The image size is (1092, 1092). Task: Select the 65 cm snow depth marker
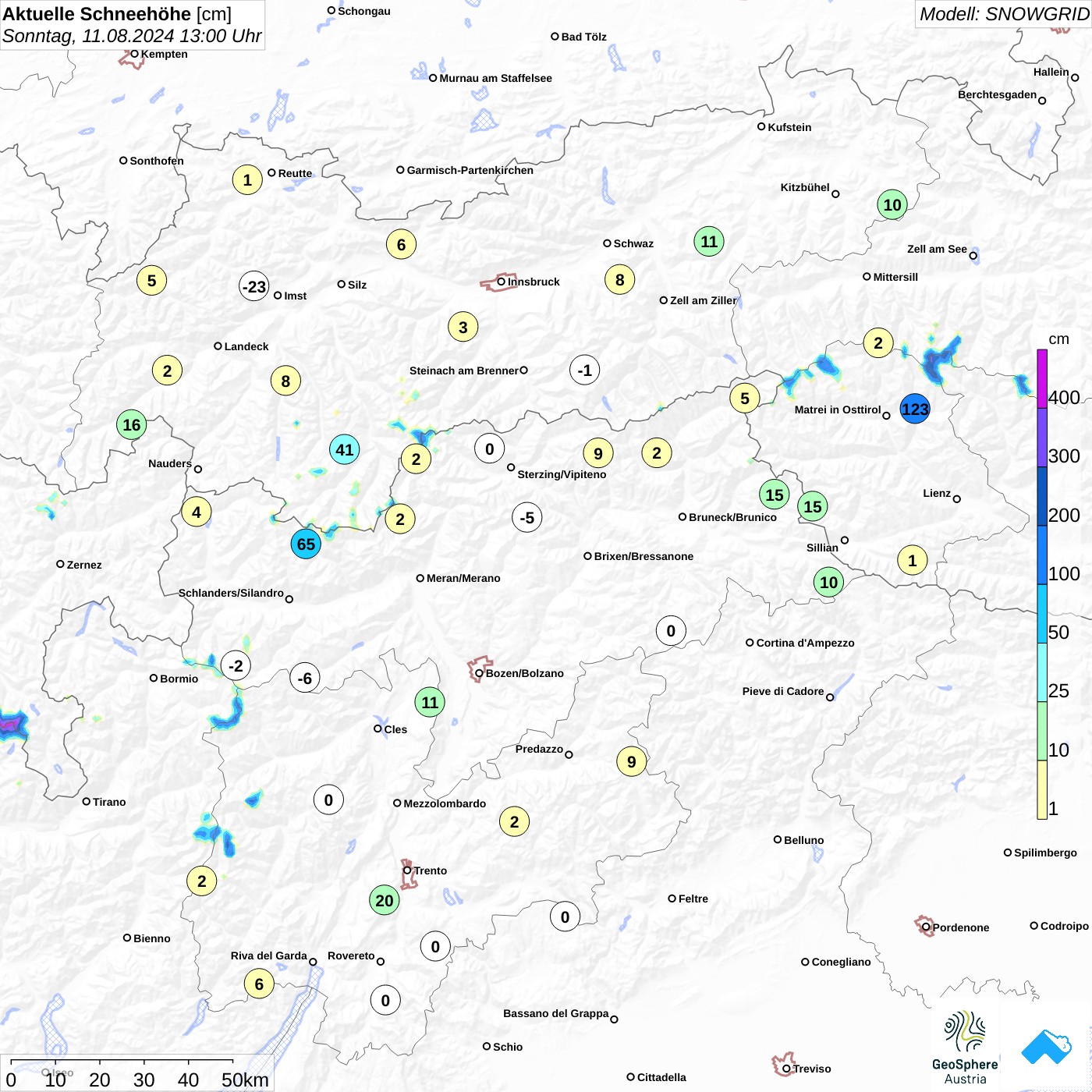click(x=306, y=544)
